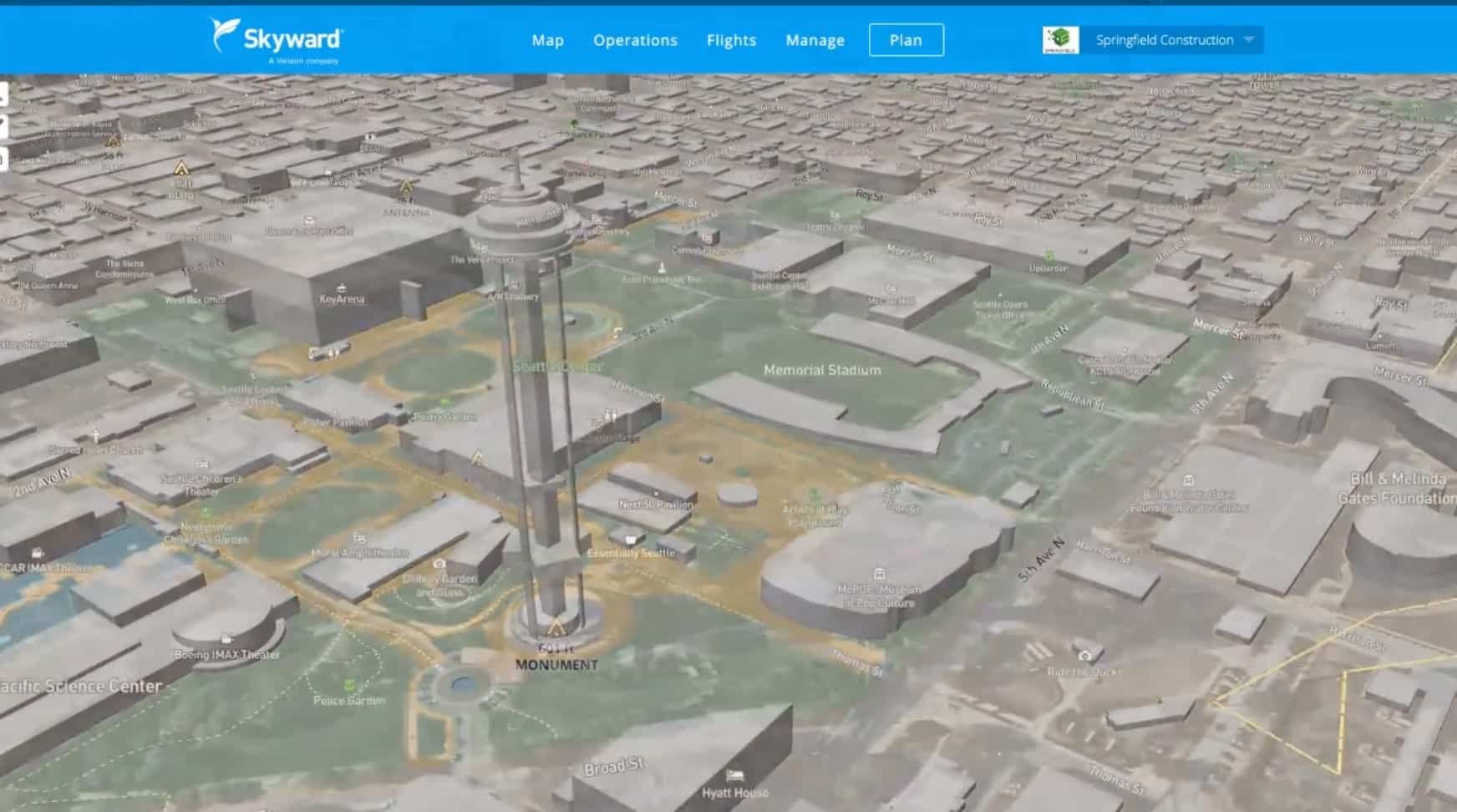Image resolution: width=1457 pixels, height=812 pixels.
Task: Click the Gates Foundation Visitor Center icon
Action: [x=1188, y=480]
